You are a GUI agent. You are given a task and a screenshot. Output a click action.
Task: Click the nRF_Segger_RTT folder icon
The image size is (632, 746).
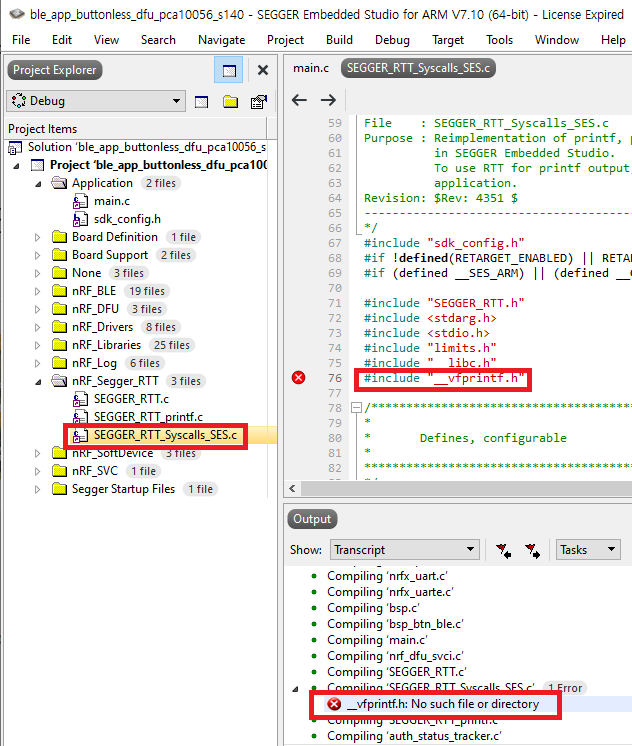coord(59,381)
